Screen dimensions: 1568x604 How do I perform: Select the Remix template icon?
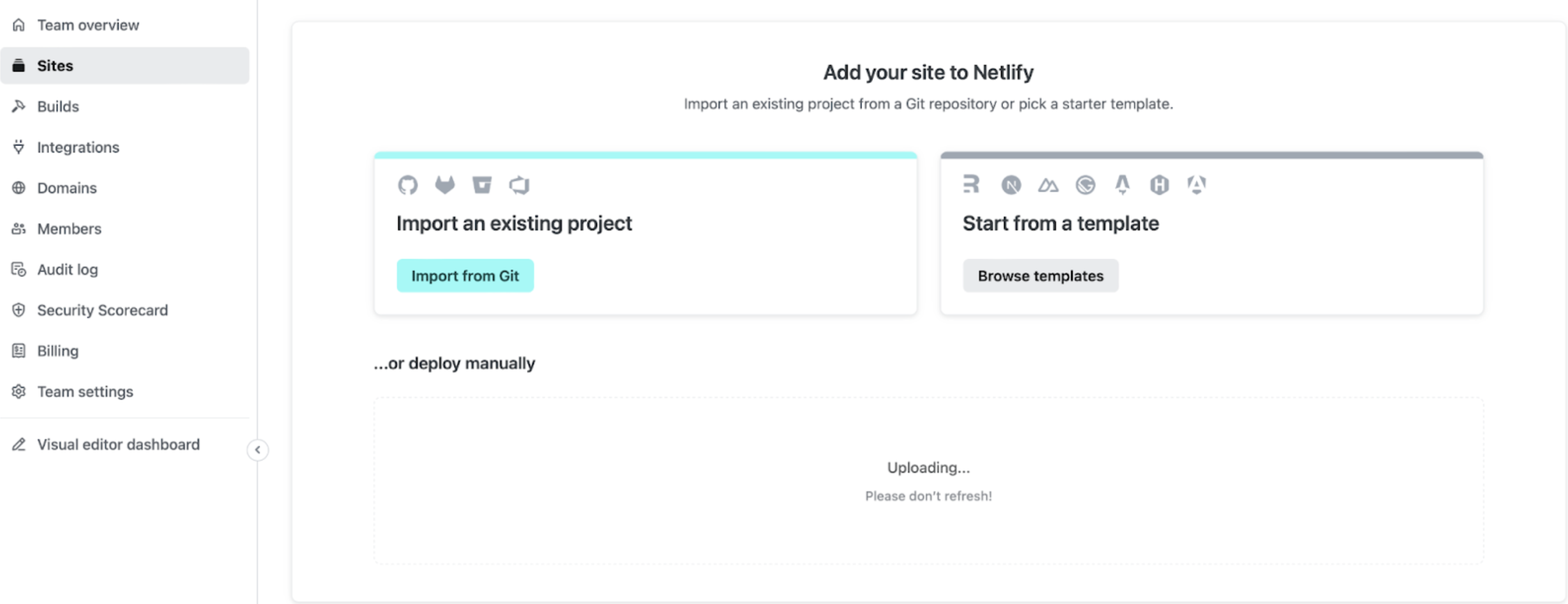click(x=970, y=185)
